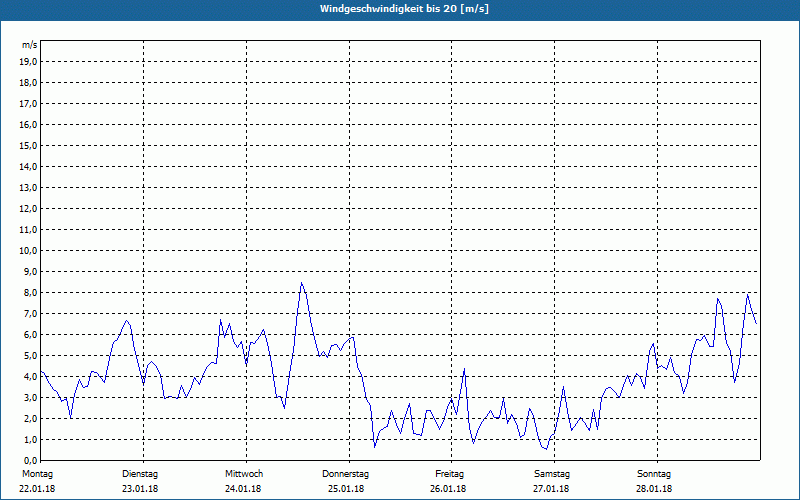Image resolution: width=800 pixels, height=500 pixels.
Task: Click the Freitag spike reaching above 4,0
Action: [464, 369]
